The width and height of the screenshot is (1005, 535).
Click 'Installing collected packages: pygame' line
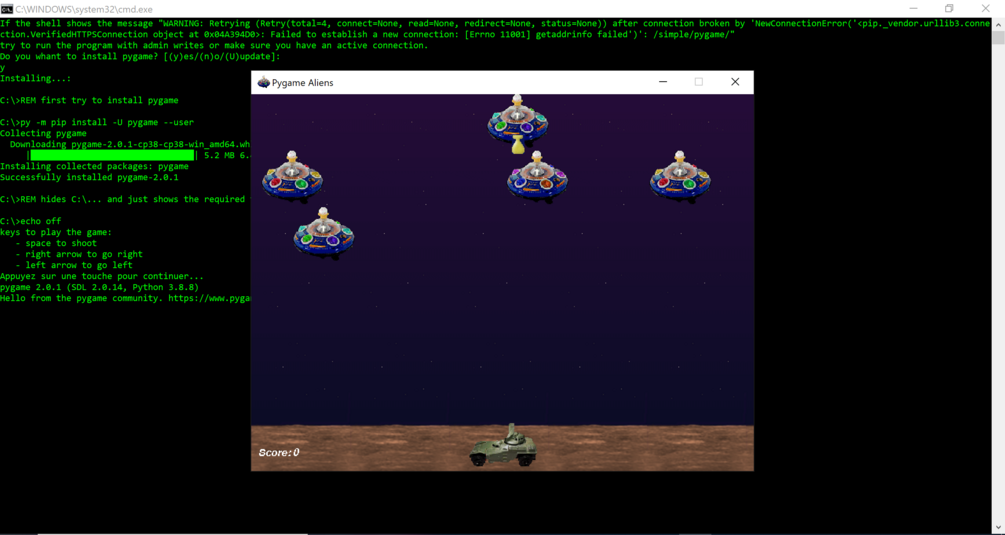point(94,166)
